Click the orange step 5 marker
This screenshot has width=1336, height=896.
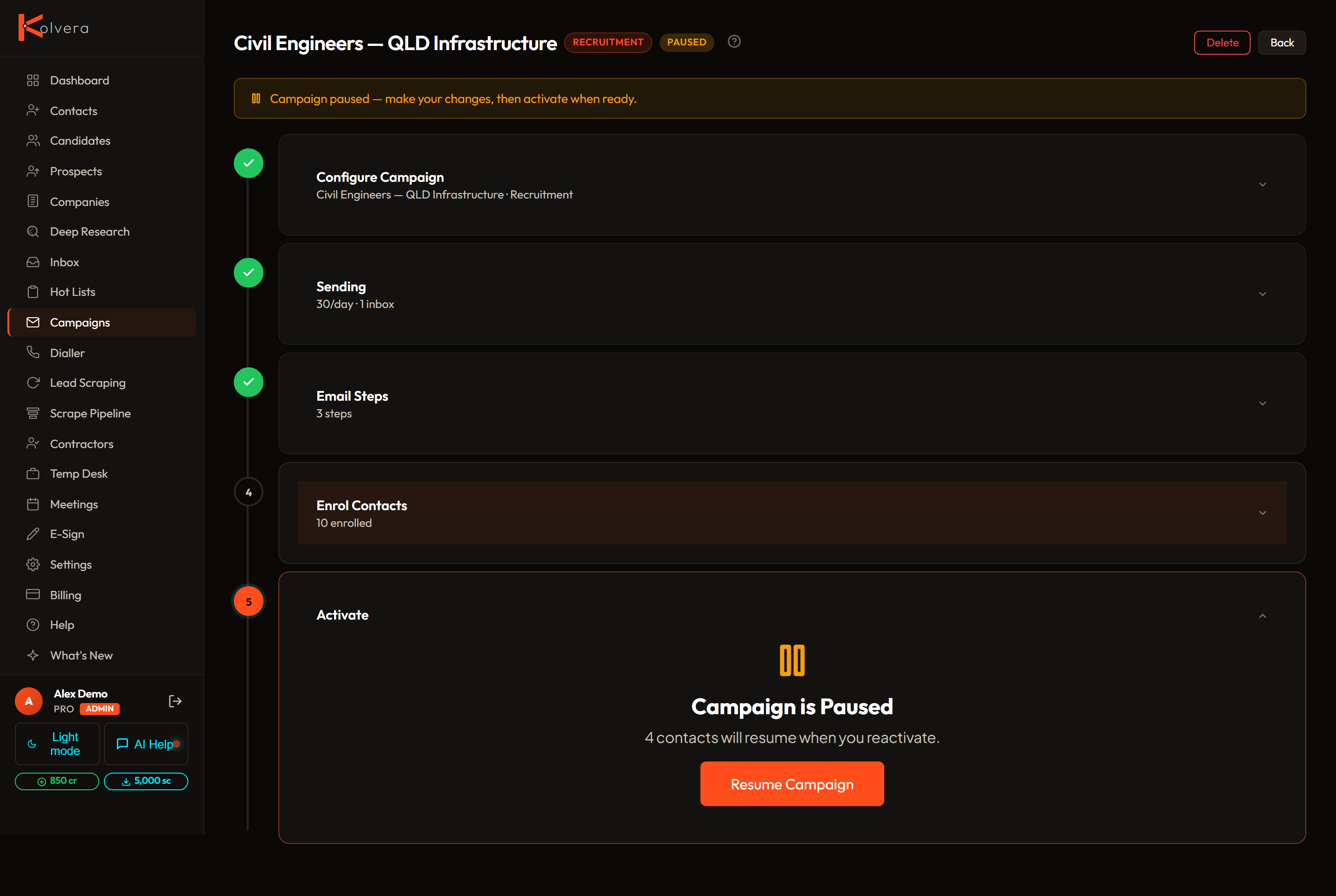tap(249, 602)
